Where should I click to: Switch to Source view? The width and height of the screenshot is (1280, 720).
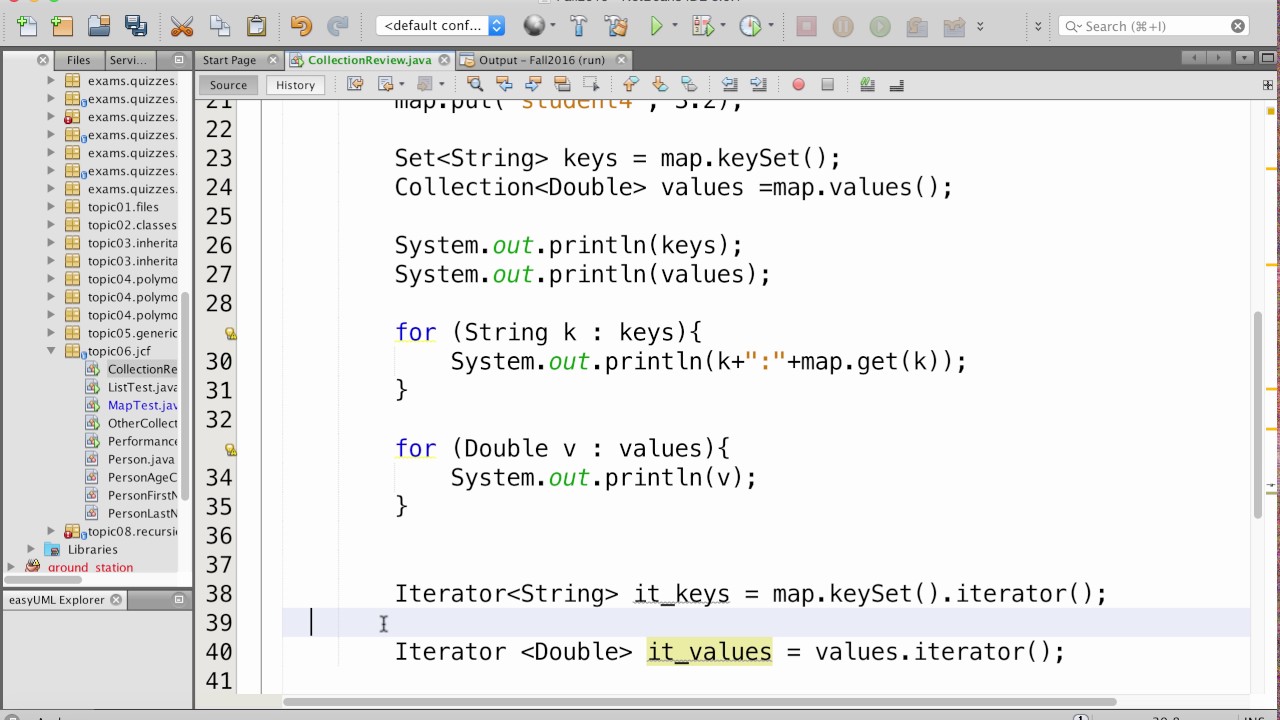pyautogui.click(x=228, y=85)
